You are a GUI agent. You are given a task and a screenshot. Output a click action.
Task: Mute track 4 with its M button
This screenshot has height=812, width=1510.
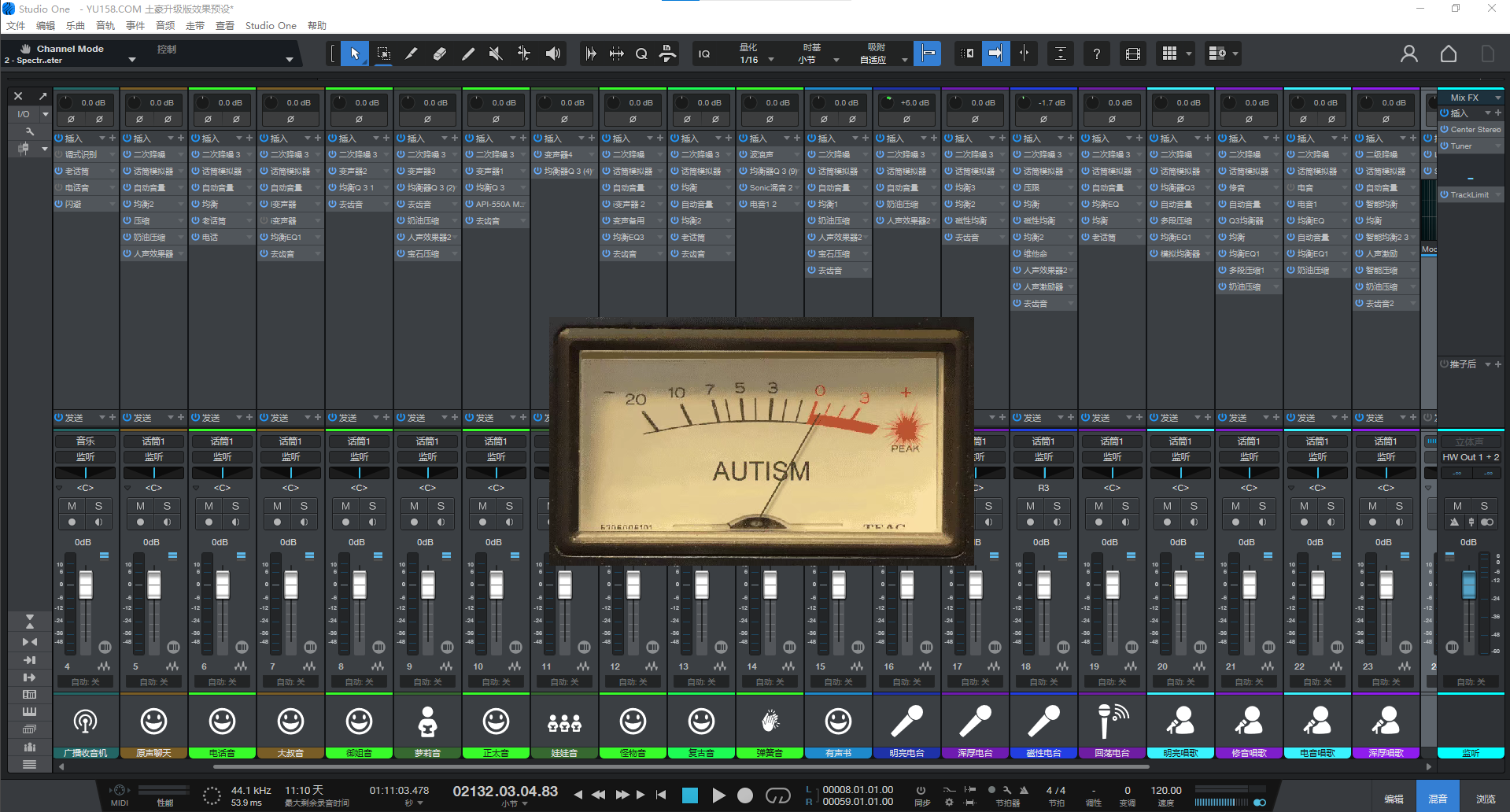tap(72, 506)
